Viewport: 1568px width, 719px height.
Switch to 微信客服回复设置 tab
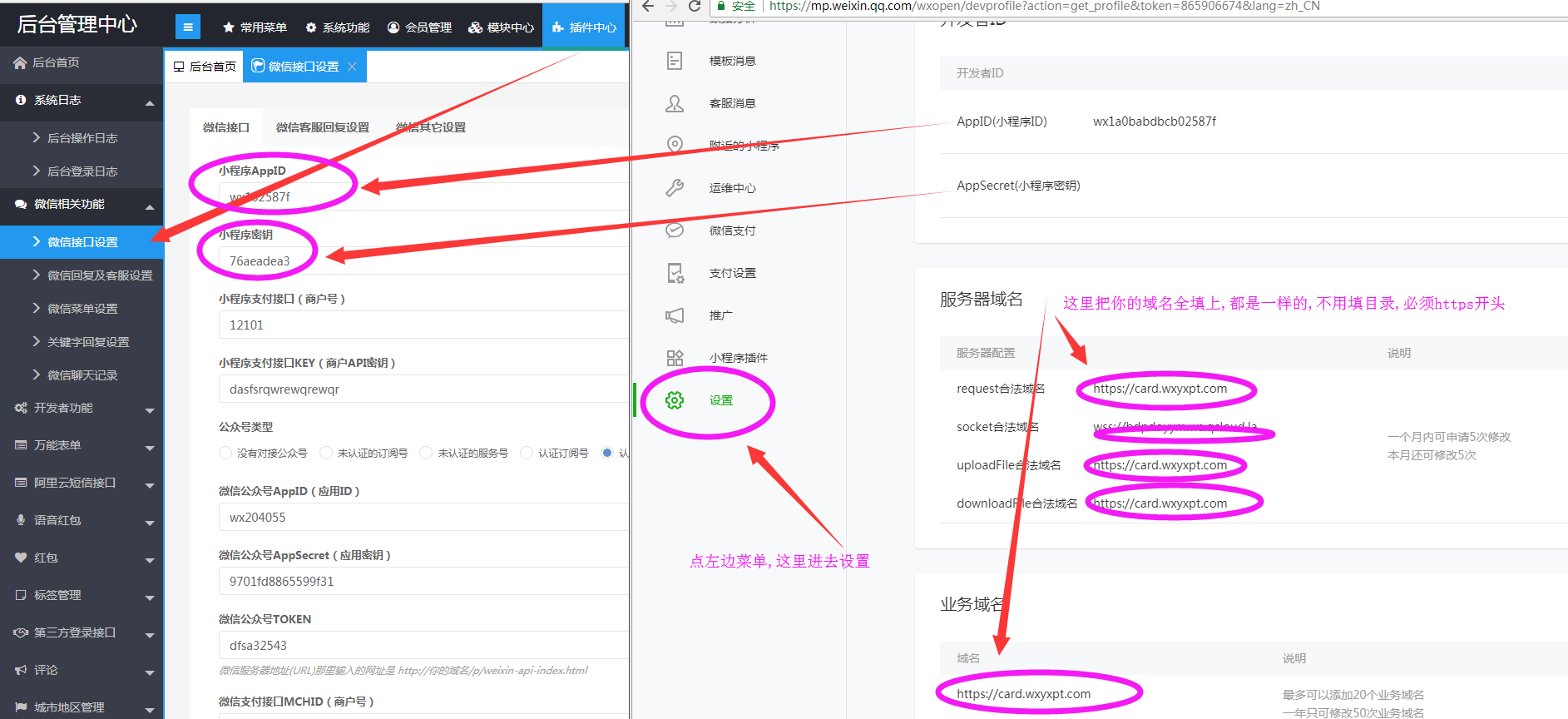[322, 127]
